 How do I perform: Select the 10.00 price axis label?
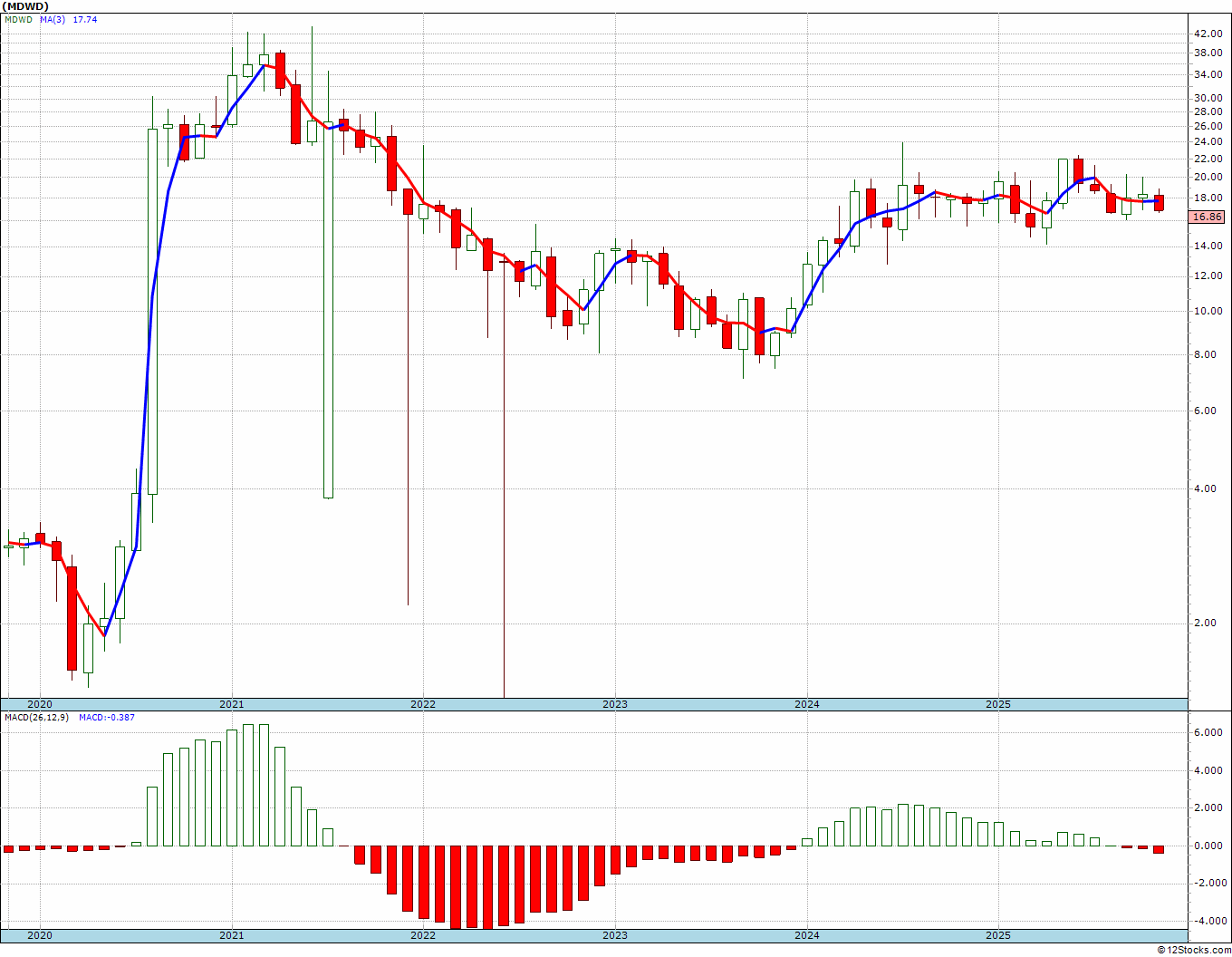(x=1208, y=311)
